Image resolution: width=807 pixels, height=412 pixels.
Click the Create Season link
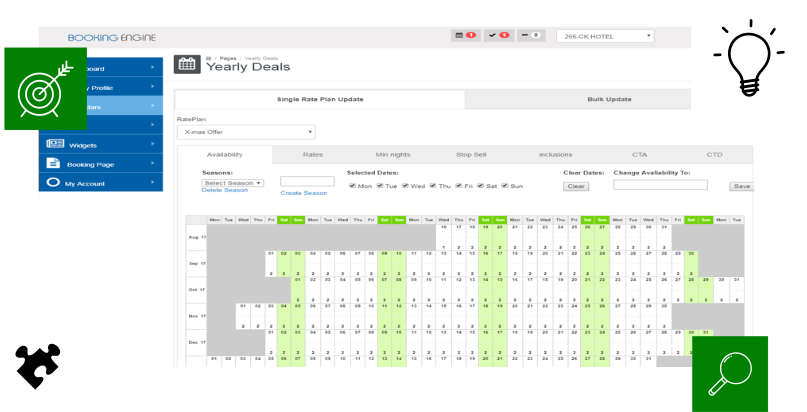click(303, 193)
